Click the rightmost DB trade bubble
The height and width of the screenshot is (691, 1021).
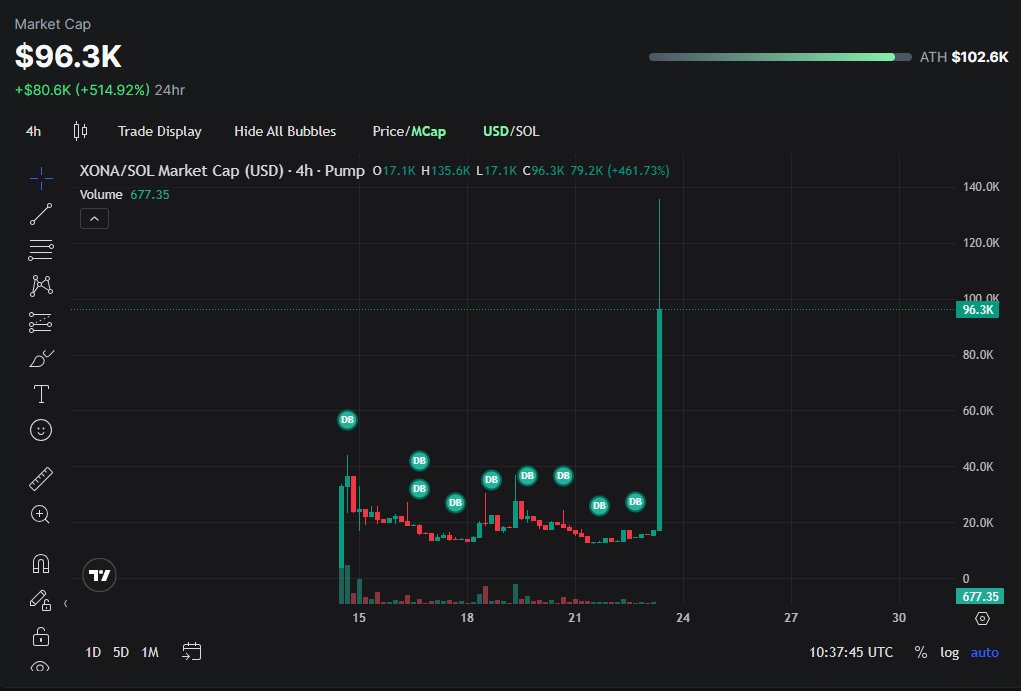(636, 501)
